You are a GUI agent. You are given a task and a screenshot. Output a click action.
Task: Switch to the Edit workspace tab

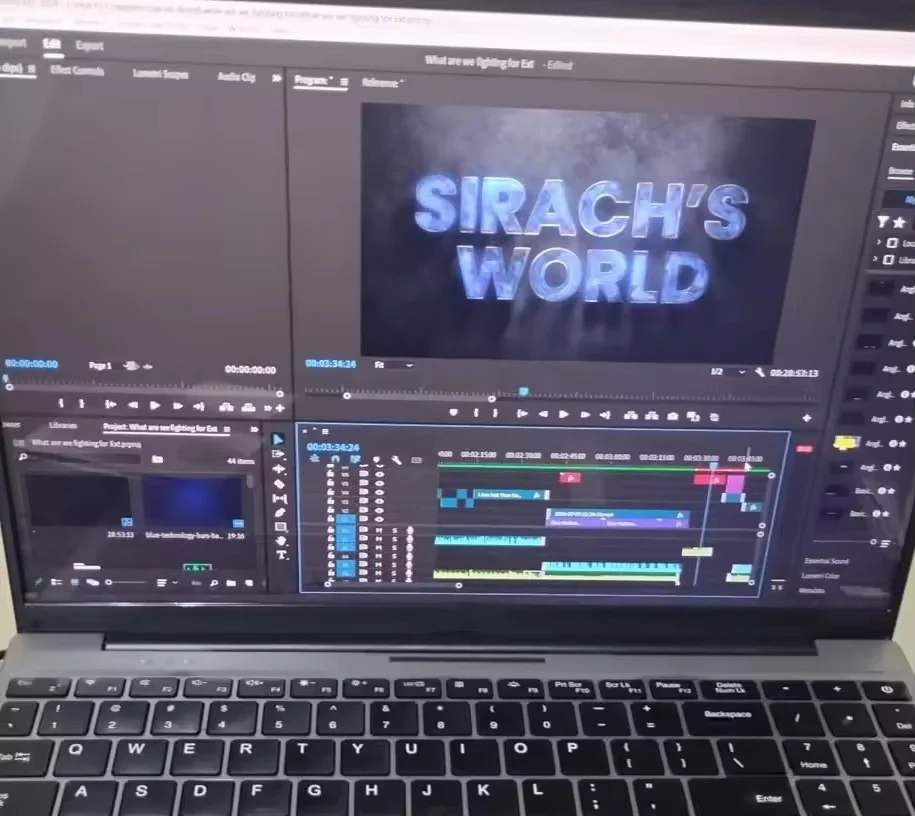coord(52,44)
